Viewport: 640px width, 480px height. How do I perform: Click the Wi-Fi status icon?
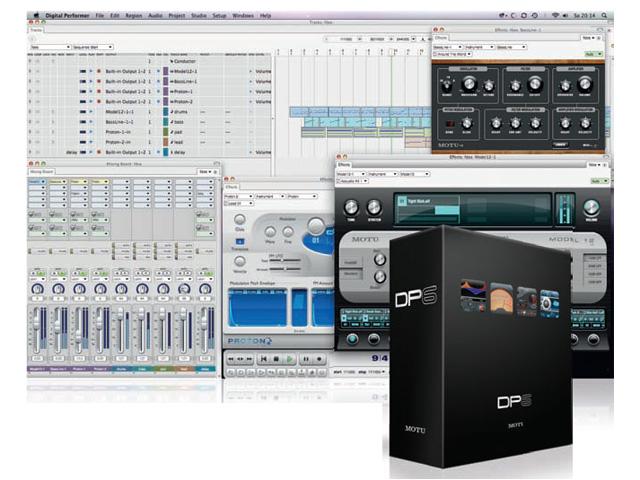coord(555,16)
